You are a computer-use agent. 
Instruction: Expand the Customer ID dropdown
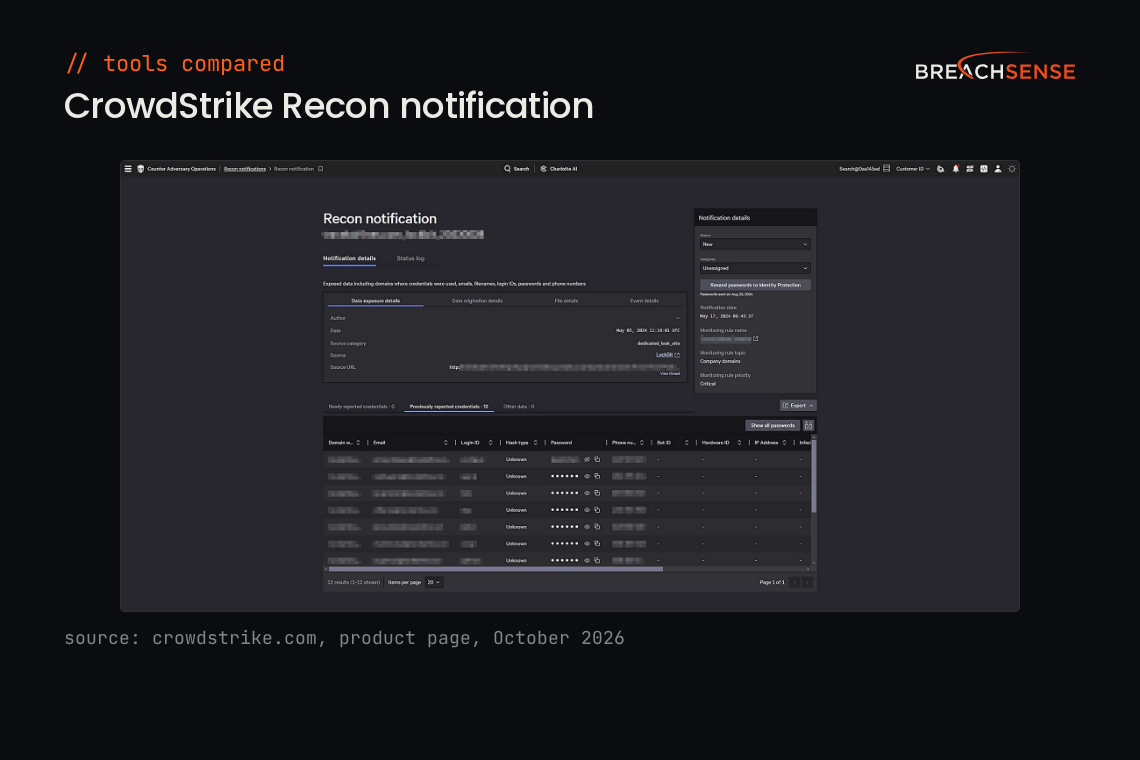pyautogui.click(x=912, y=169)
